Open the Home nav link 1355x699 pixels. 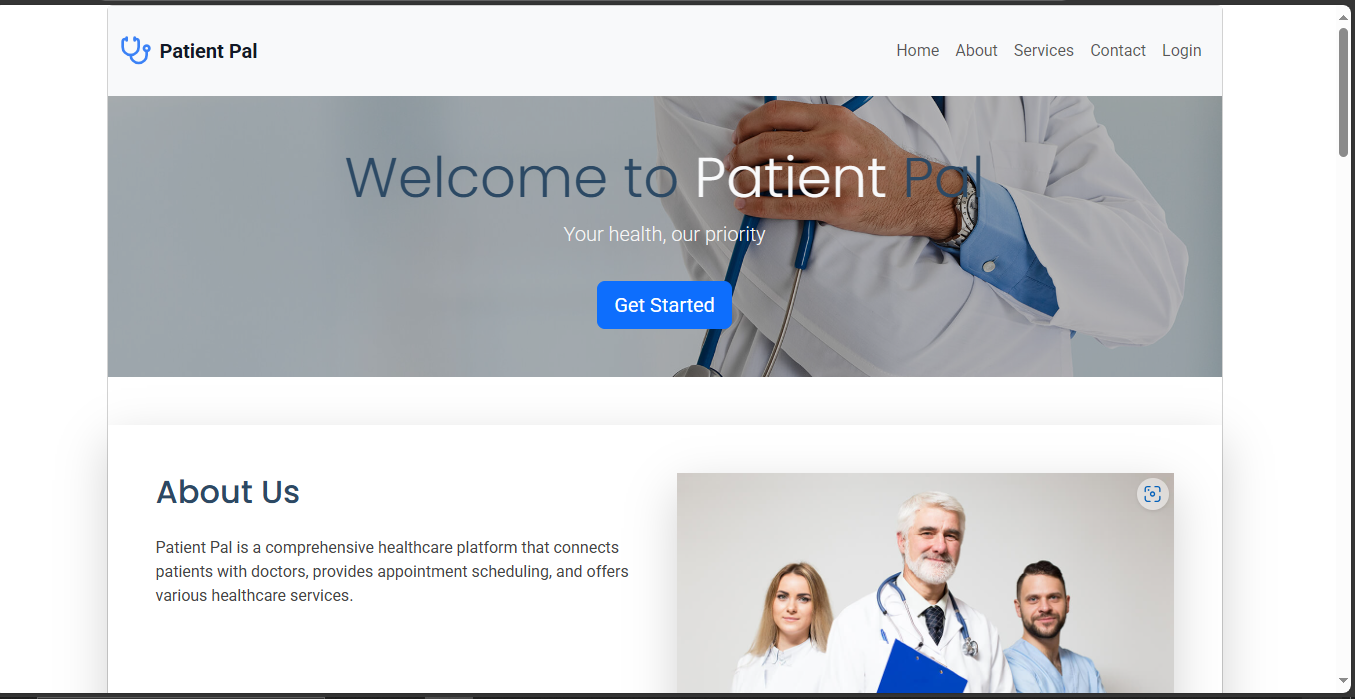917,50
